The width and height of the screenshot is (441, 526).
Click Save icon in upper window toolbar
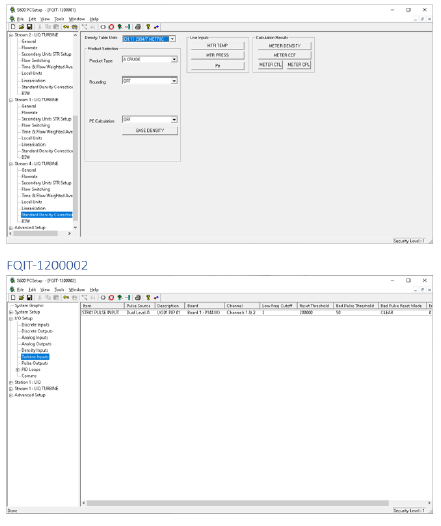pyautogui.click(x=30, y=27)
